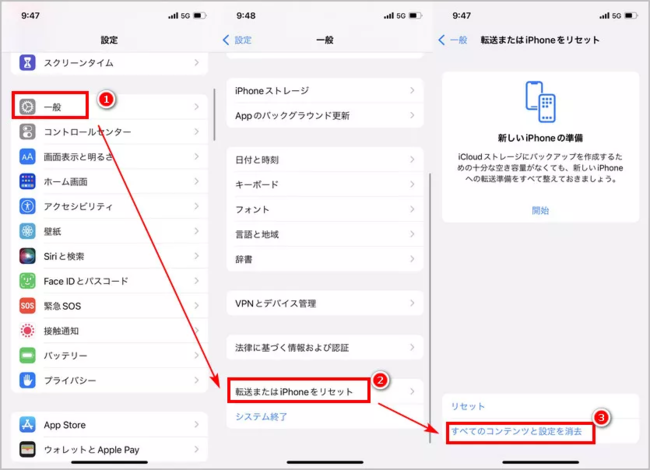Tap the two-phones transfer icon
Image resolution: width=650 pixels, height=471 pixels.
[541, 102]
